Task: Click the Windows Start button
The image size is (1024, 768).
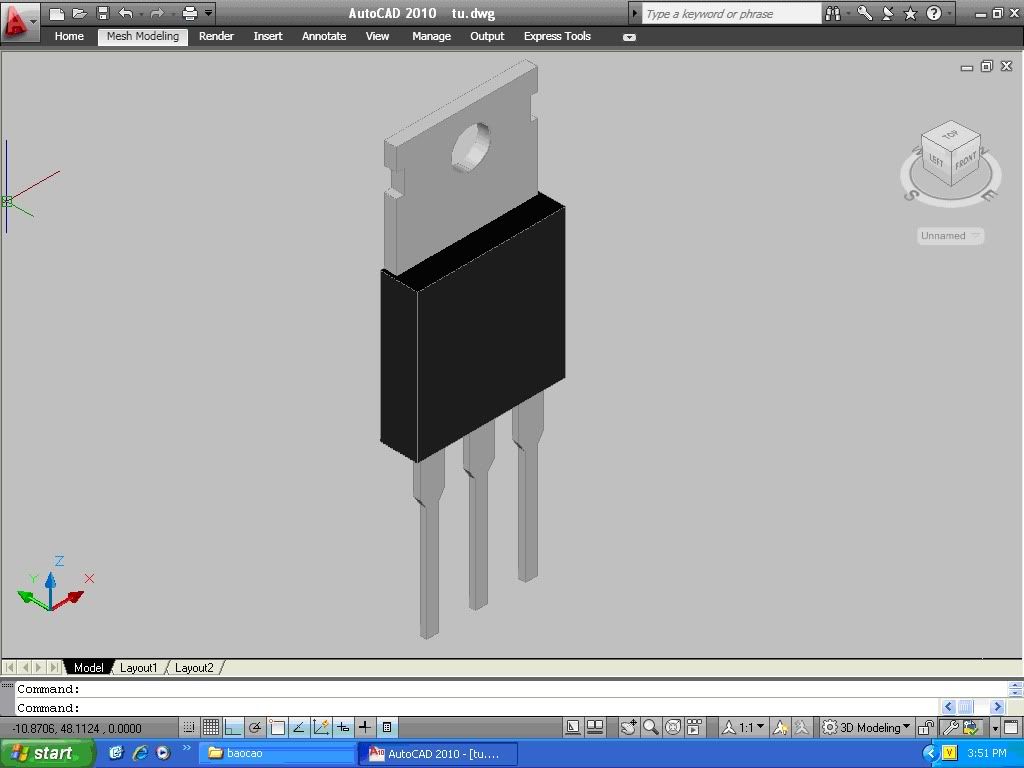Action: coord(46,753)
